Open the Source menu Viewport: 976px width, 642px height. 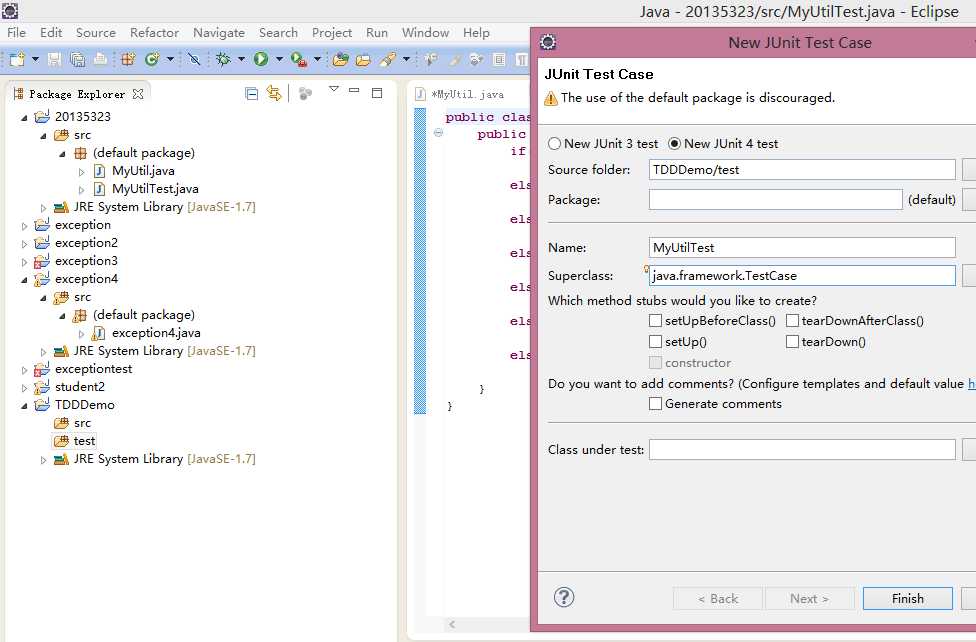(x=96, y=32)
